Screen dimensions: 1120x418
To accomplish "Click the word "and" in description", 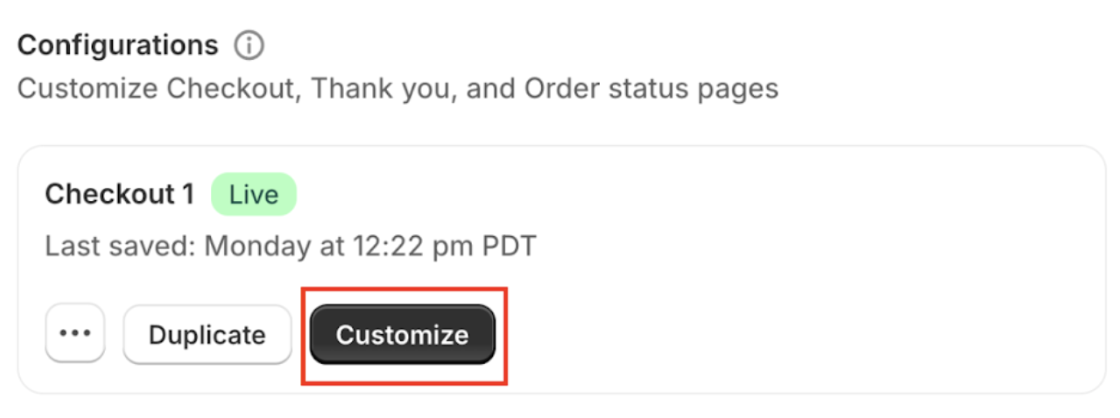I will [494, 89].
